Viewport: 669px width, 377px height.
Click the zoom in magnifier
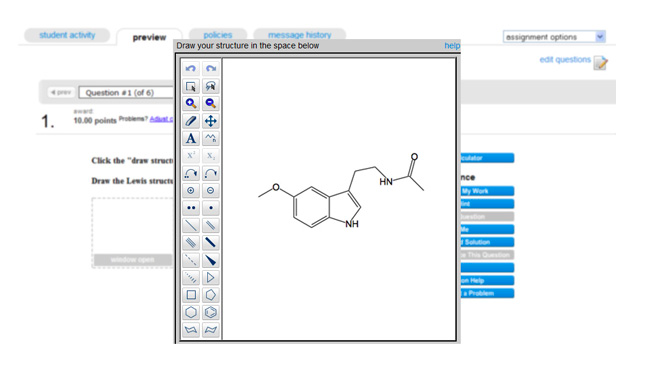pyautogui.click(x=191, y=103)
